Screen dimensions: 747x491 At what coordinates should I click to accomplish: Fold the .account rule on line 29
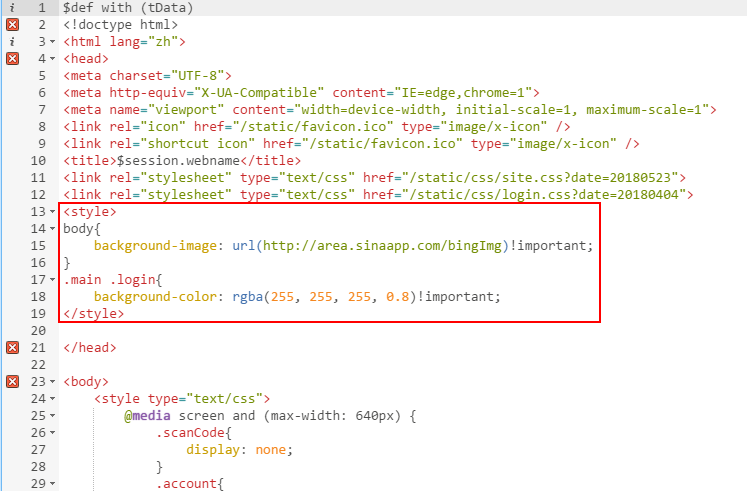click(52, 484)
